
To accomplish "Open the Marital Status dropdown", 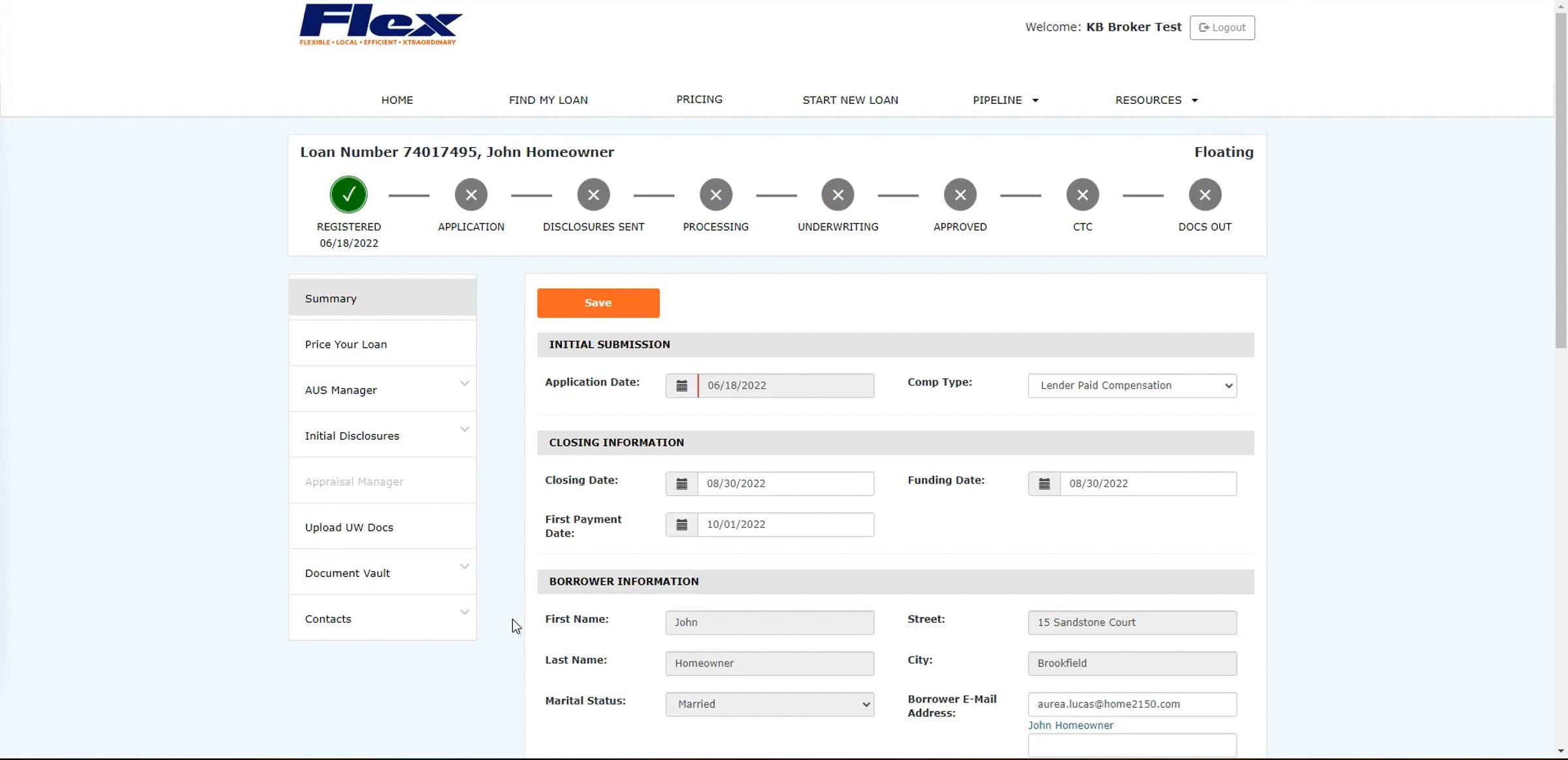I will pos(770,704).
